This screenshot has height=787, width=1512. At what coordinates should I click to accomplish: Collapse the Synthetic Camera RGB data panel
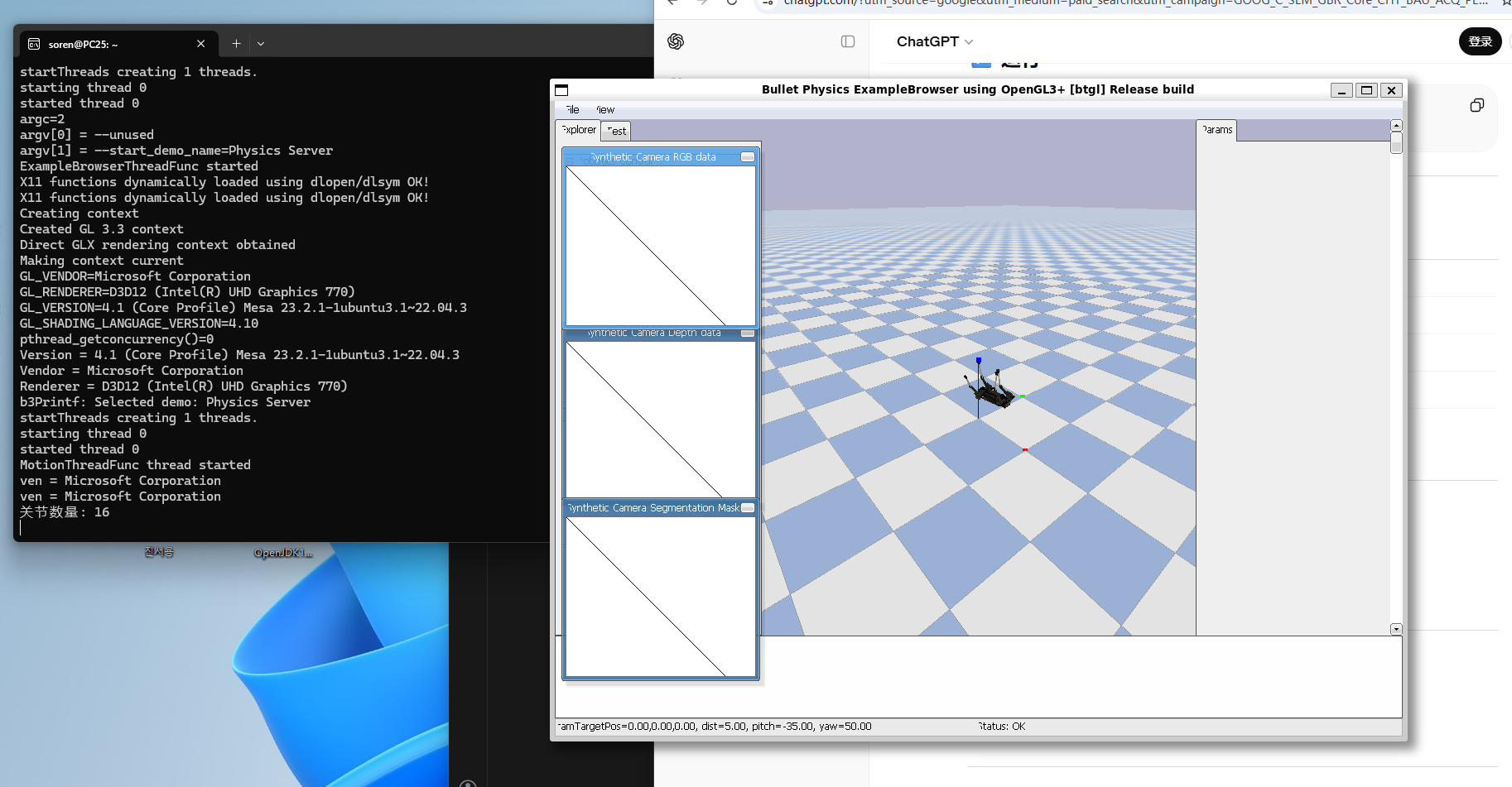click(748, 157)
